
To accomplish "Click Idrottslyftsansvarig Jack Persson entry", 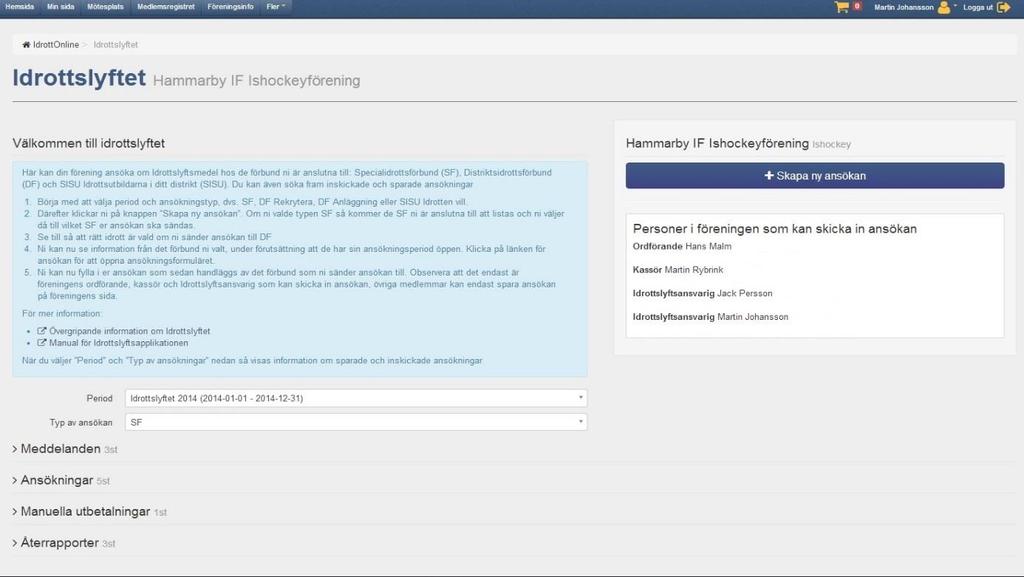I will [x=703, y=293].
